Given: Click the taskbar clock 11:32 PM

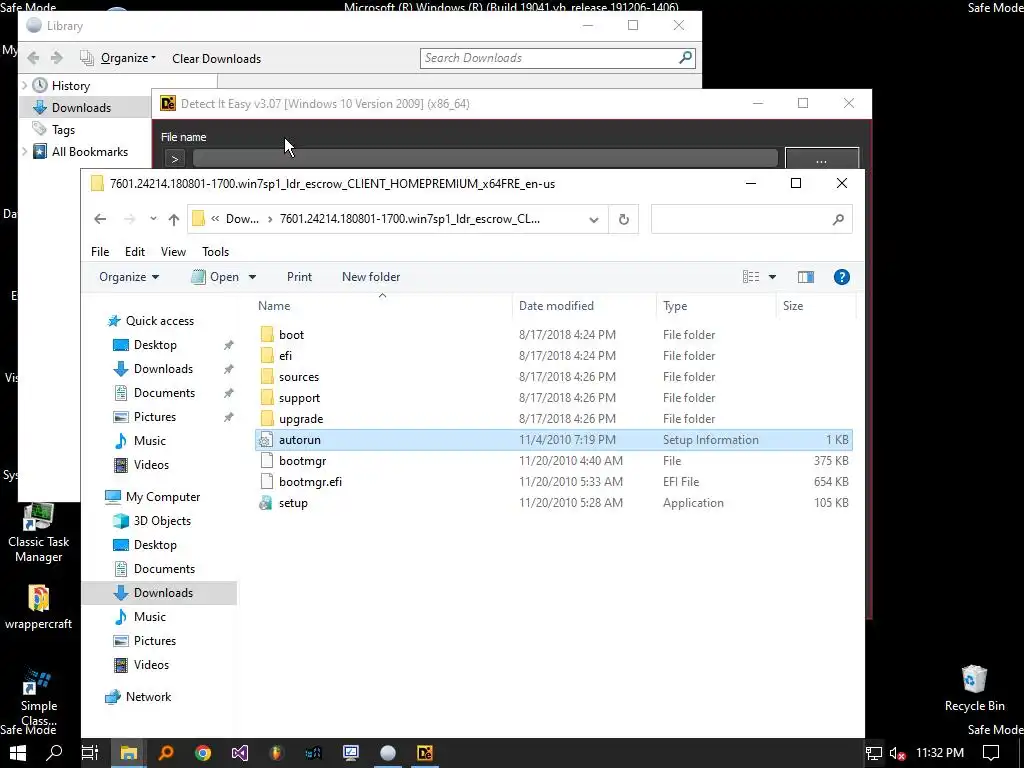Looking at the screenshot, I should pyautogui.click(x=939, y=753).
